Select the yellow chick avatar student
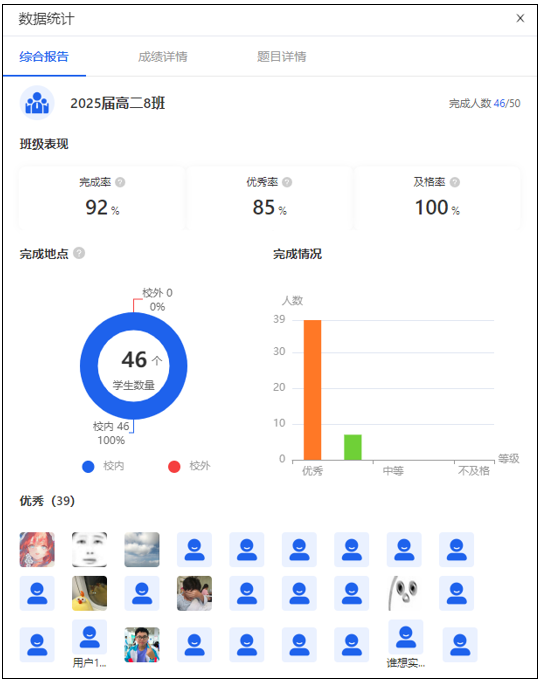Viewport: 542px width, 681px height. point(89,593)
